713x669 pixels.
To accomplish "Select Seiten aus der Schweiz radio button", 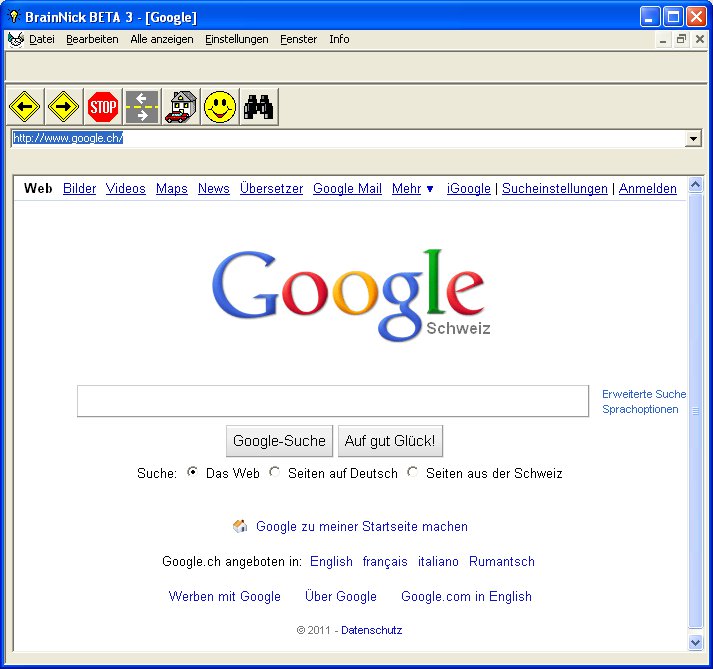I will coord(412,472).
